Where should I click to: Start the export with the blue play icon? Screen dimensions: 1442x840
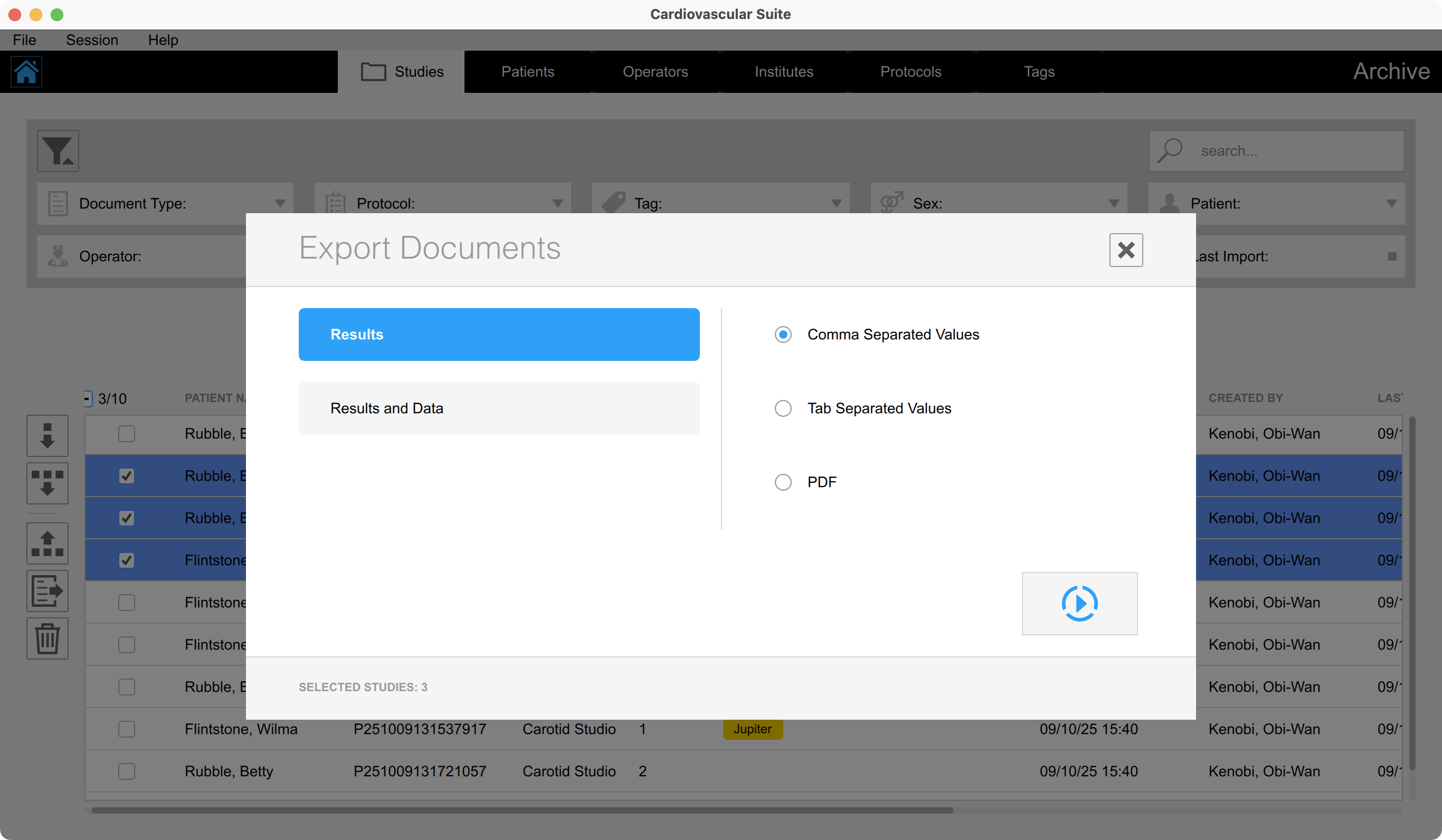[1080, 603]
